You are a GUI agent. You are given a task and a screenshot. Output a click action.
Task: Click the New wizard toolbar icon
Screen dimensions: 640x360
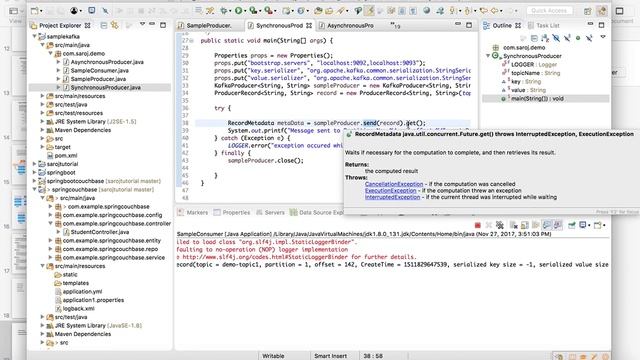[x=35, y=11]
